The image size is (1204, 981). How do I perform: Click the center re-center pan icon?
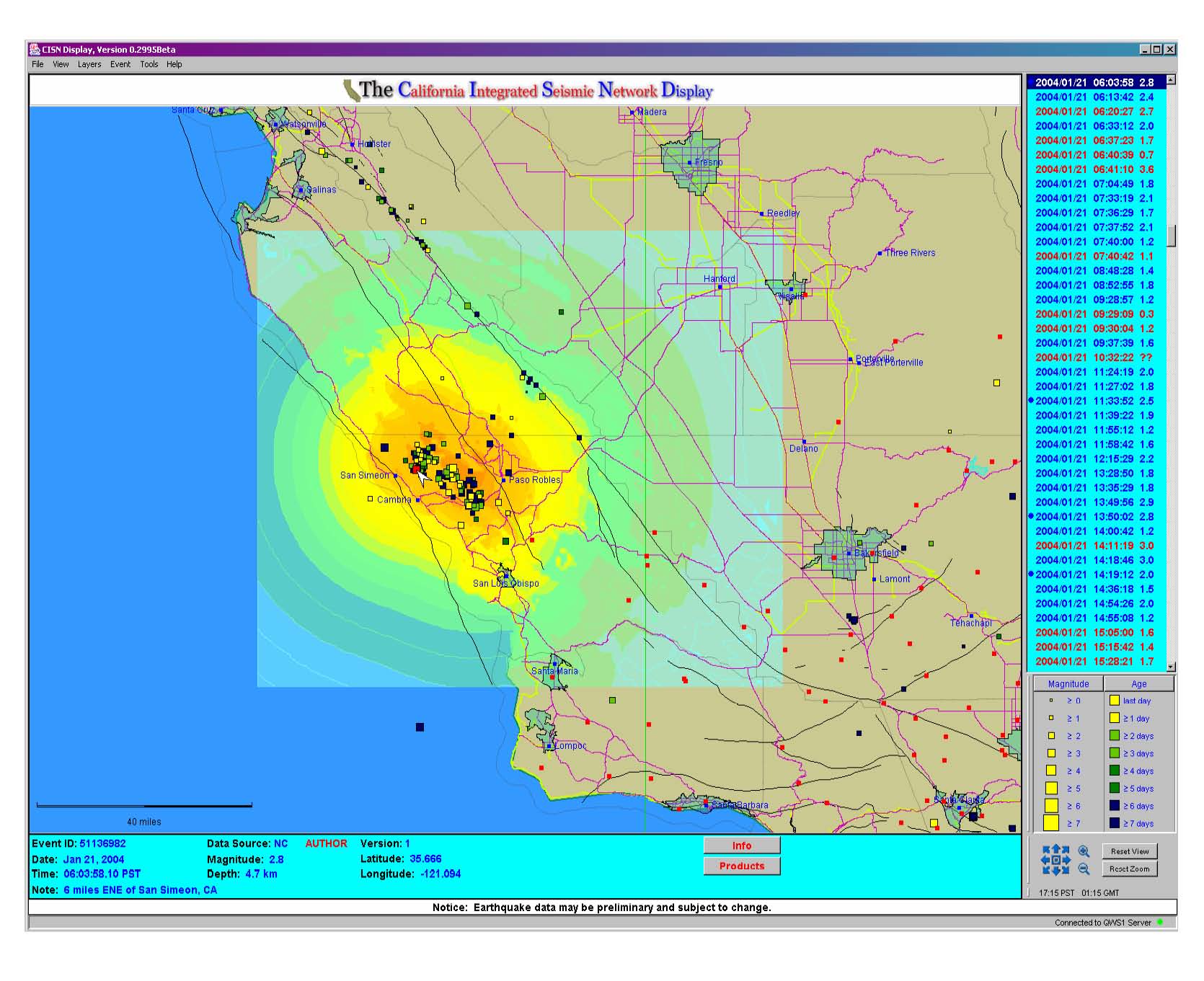coord(1056,860)
